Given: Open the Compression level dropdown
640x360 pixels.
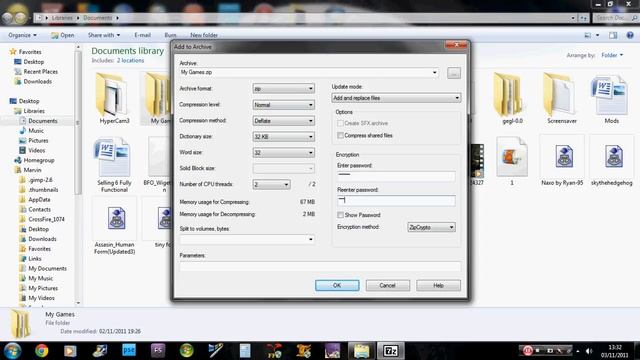Looking at the screenshot, I should point(283,105).
